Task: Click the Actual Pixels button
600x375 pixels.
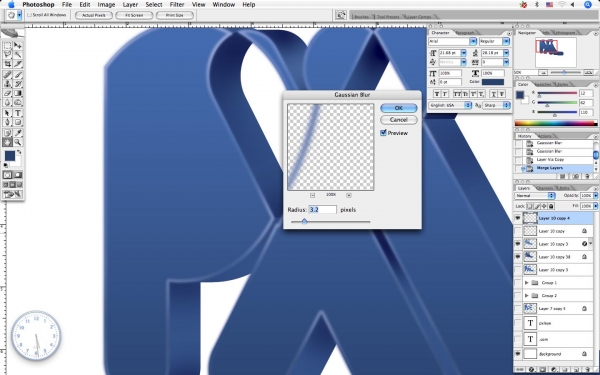Action: [94, 15]
